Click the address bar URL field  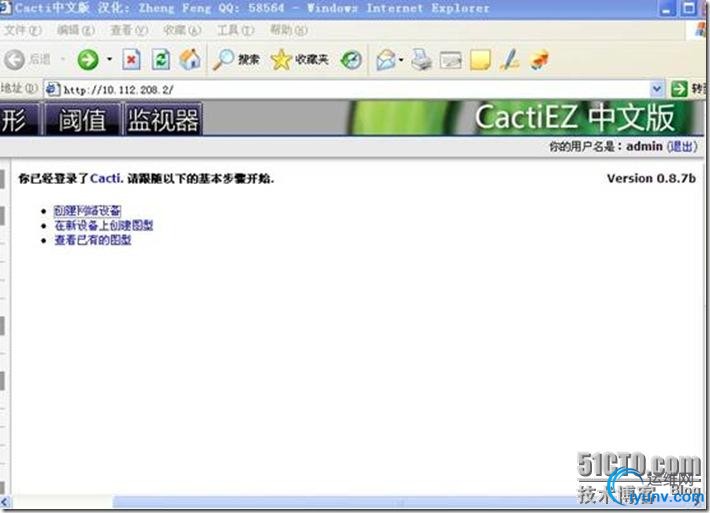pos(355,89)
